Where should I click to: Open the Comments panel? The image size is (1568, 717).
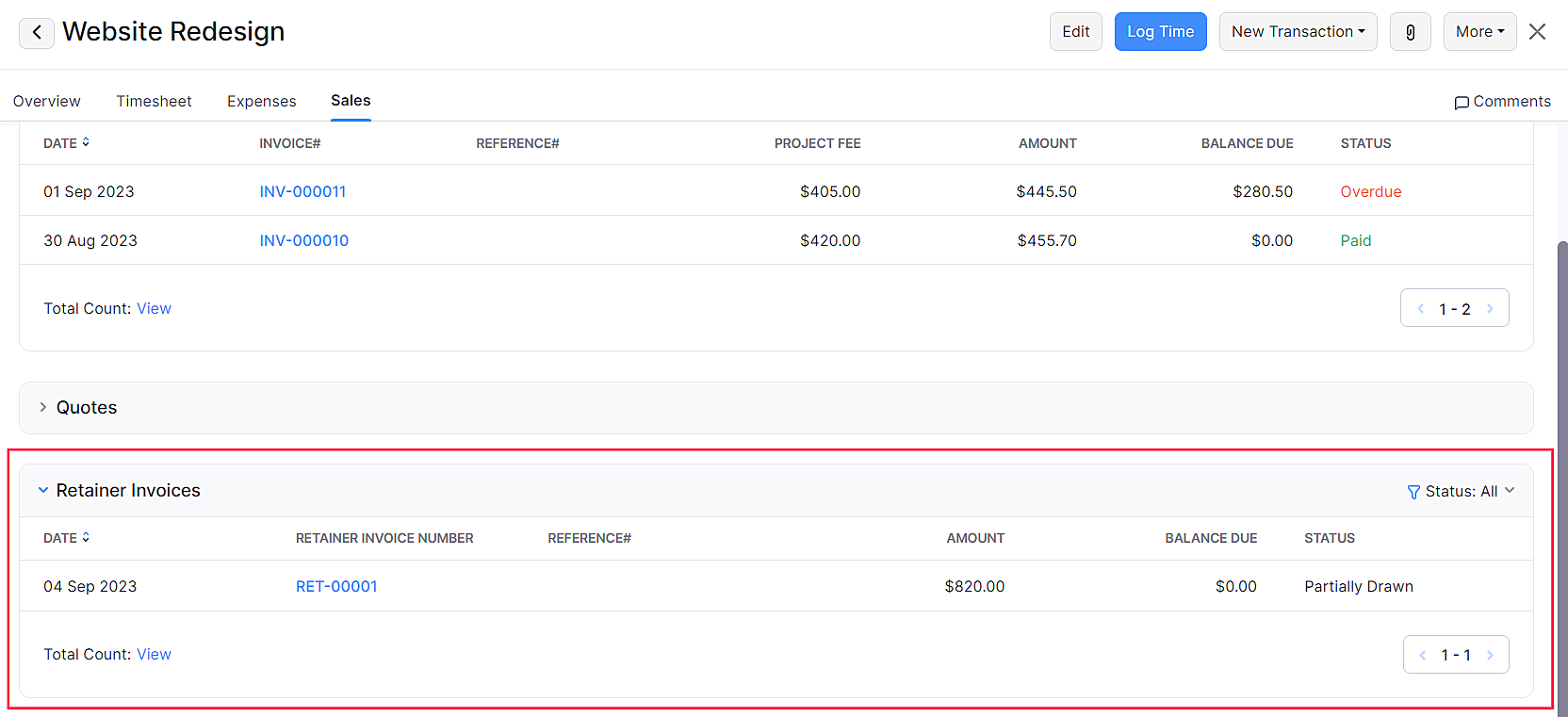point(1502,102)
